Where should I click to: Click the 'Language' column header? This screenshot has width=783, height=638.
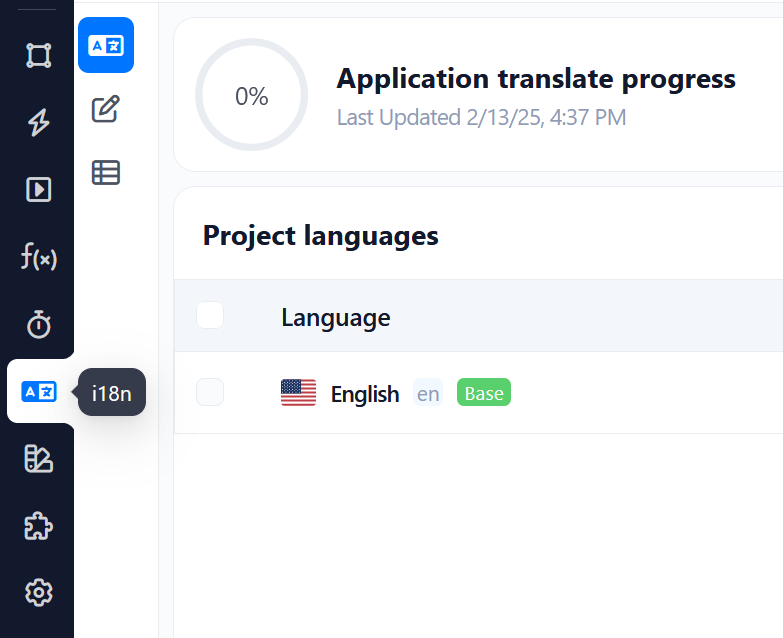pos(336,318)
